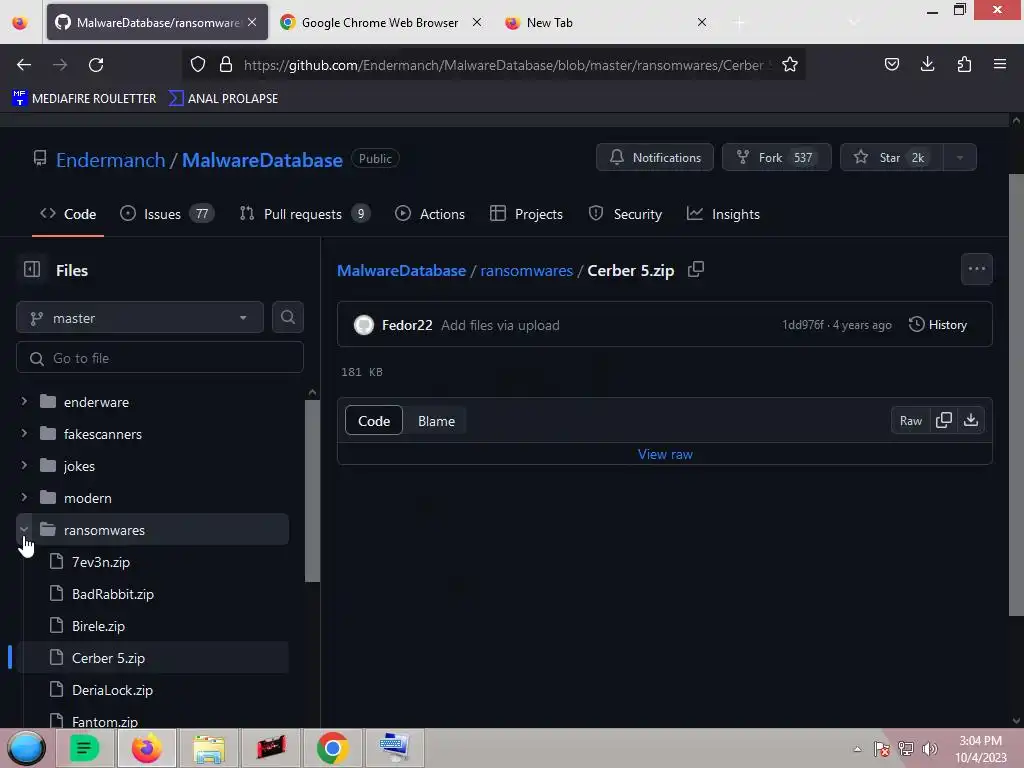This screenshot has height=768, width=1024.
Task: Open the Raw file view
Action: (910, 421)
